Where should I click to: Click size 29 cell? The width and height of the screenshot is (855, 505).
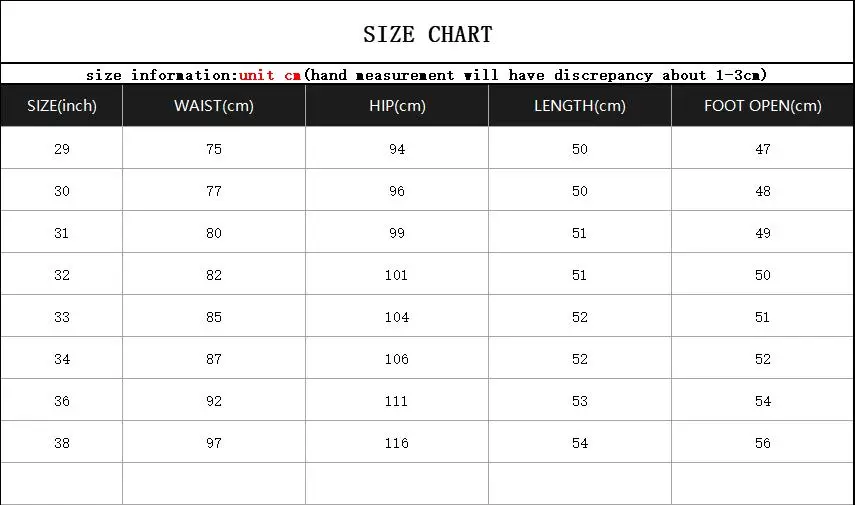[62, 148]
